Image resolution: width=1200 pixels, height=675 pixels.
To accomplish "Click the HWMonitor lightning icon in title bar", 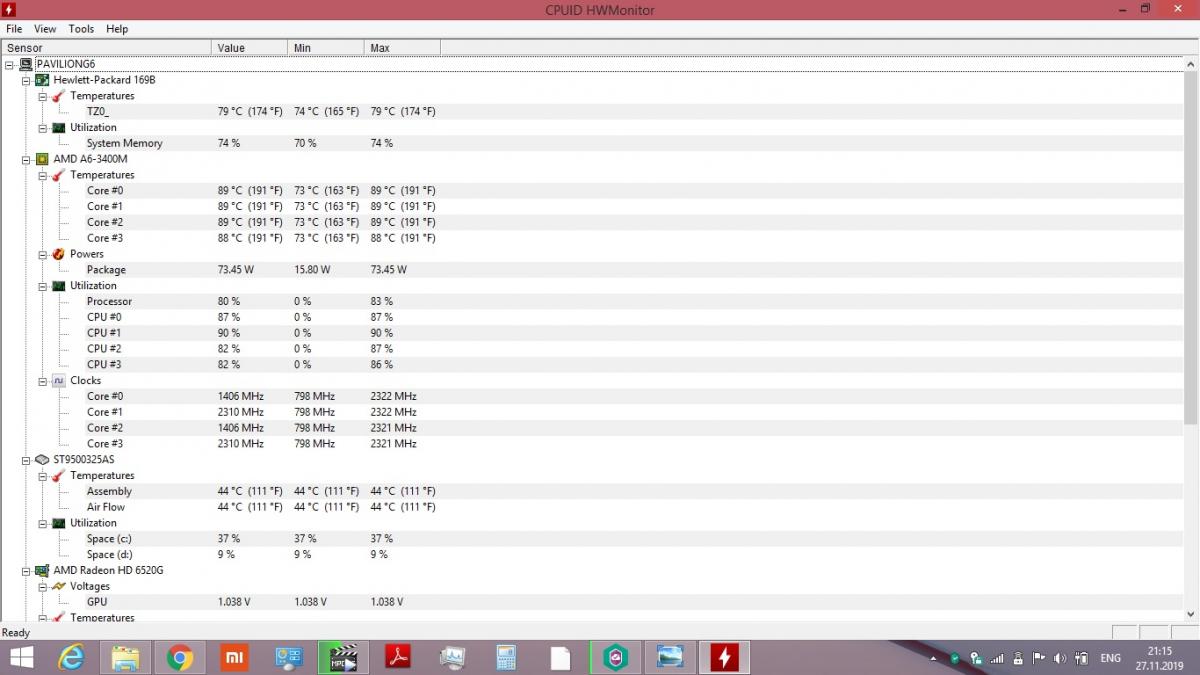I will pyautogui.click(x=9, y=10).
